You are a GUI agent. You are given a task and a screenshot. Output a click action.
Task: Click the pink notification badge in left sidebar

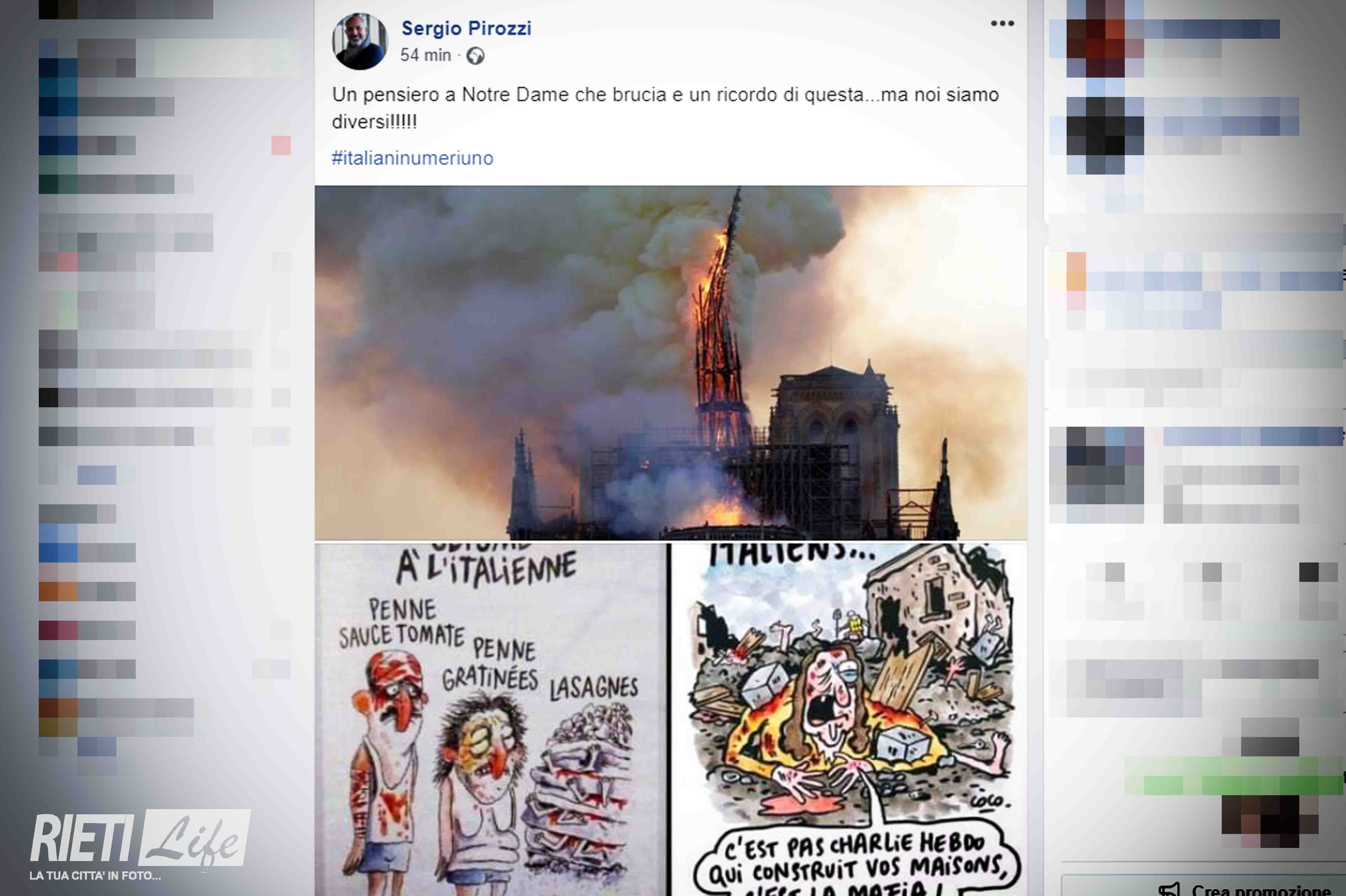281,145
